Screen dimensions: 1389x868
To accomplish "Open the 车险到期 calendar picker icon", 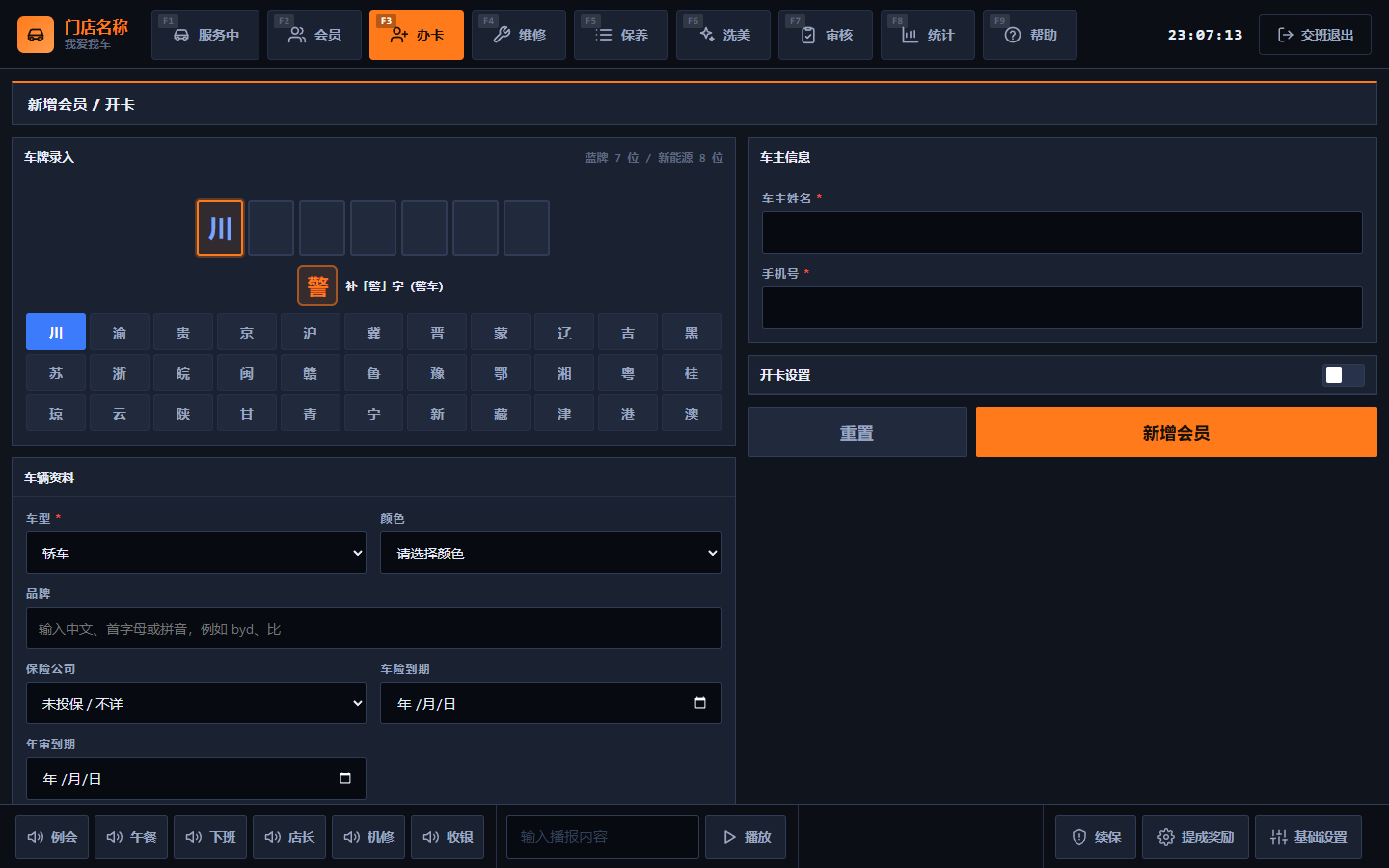I will tap(700, 703).
